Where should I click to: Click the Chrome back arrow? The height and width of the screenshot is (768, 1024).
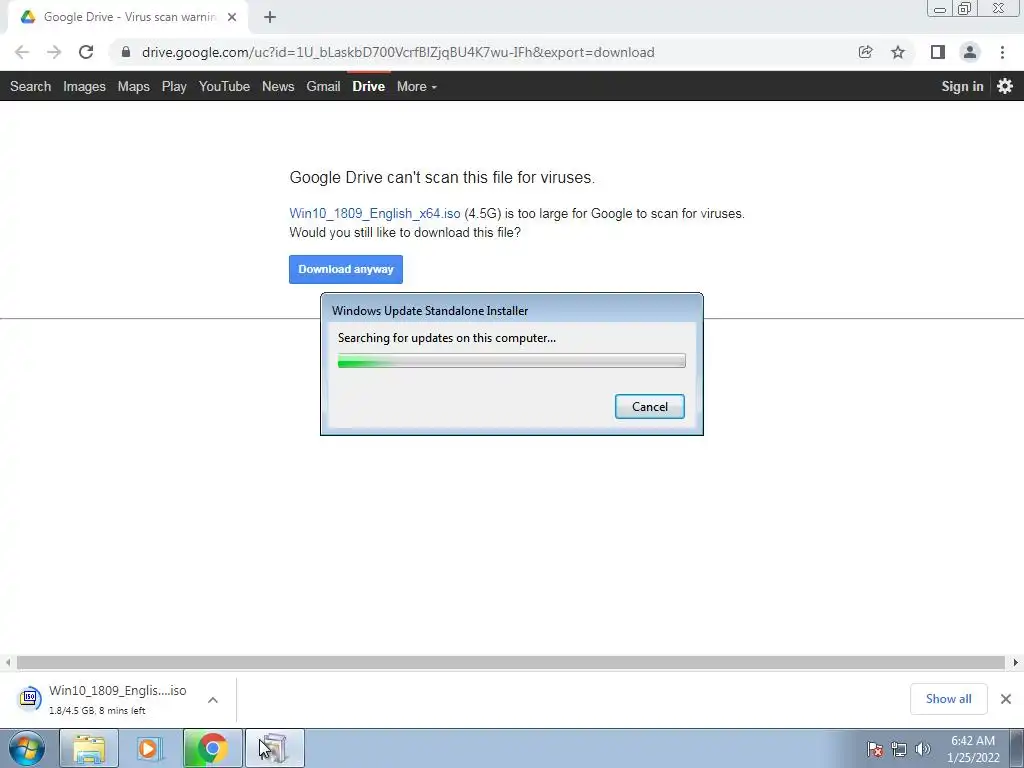tap(22, 52)
